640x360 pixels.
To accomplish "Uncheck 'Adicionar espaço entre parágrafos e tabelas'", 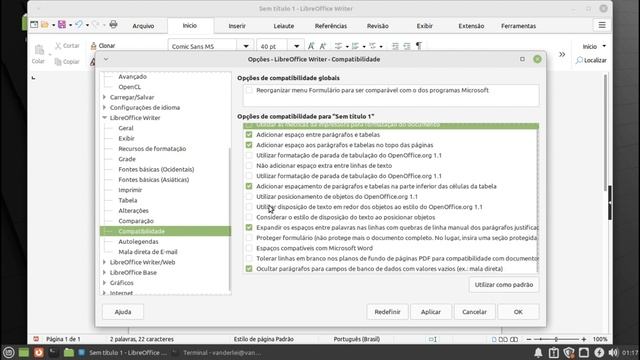I will 249,135.
